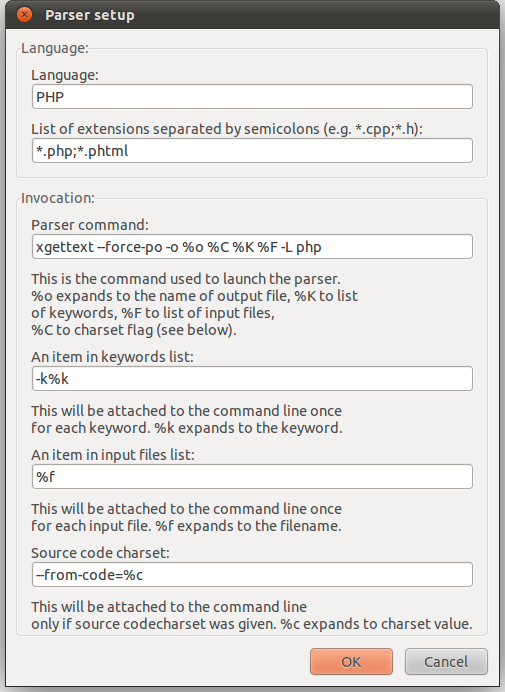
Task: Focus the Source code charset field
Action: click(x=252, y=575)
